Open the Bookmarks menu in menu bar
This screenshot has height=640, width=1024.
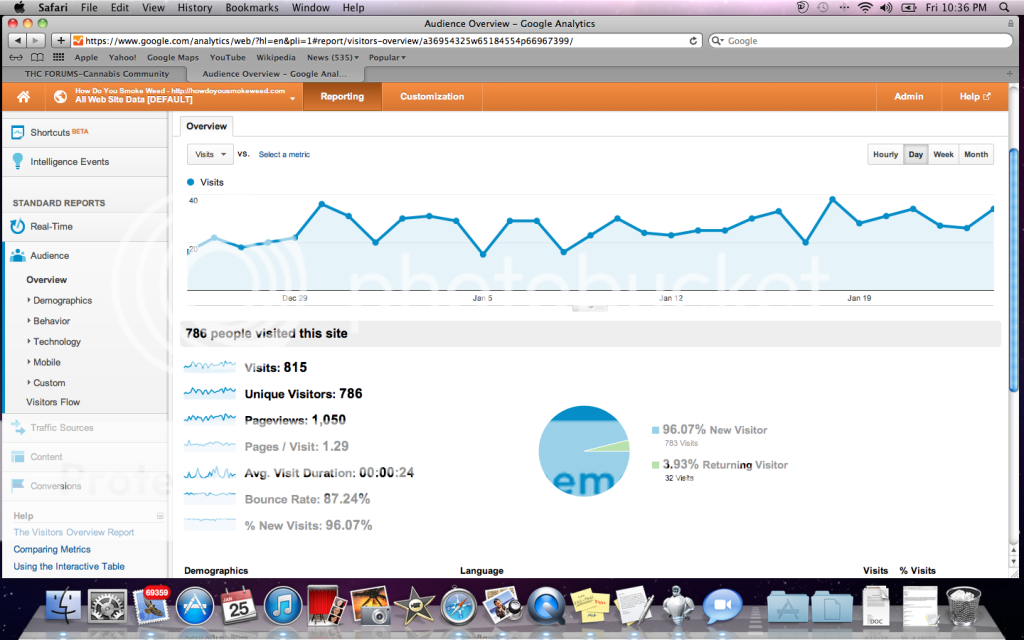[251, 8]
